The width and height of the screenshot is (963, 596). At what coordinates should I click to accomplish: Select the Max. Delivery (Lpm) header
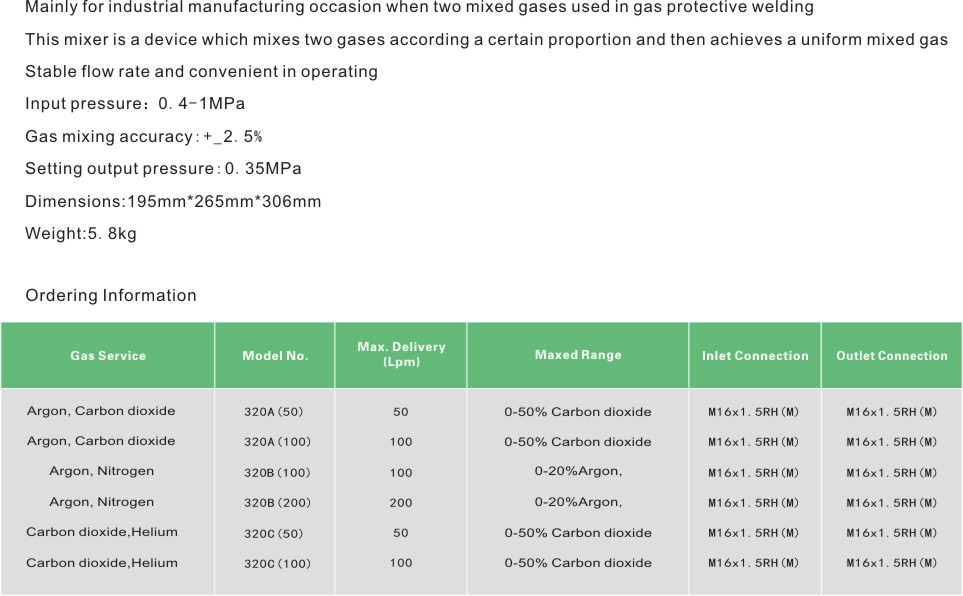(401, 355)
